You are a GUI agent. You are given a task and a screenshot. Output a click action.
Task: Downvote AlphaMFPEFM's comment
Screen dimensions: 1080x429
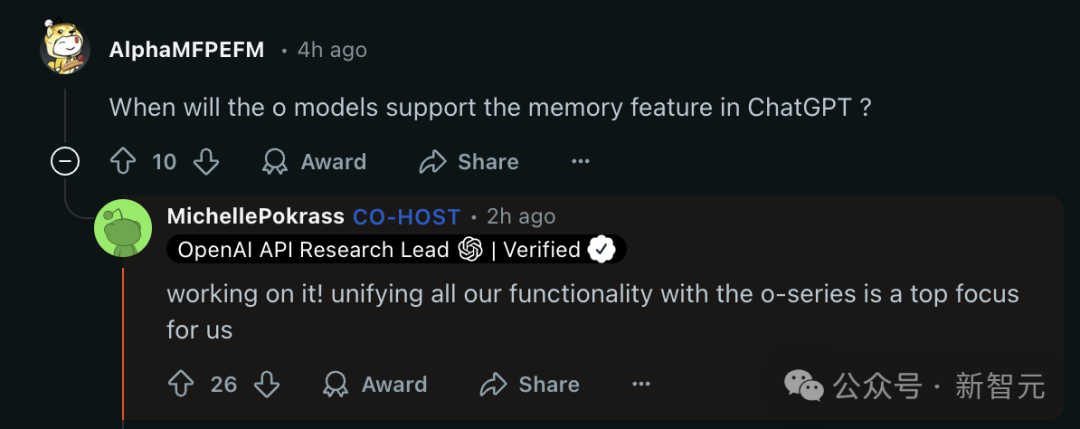click(x=205, y=162)
